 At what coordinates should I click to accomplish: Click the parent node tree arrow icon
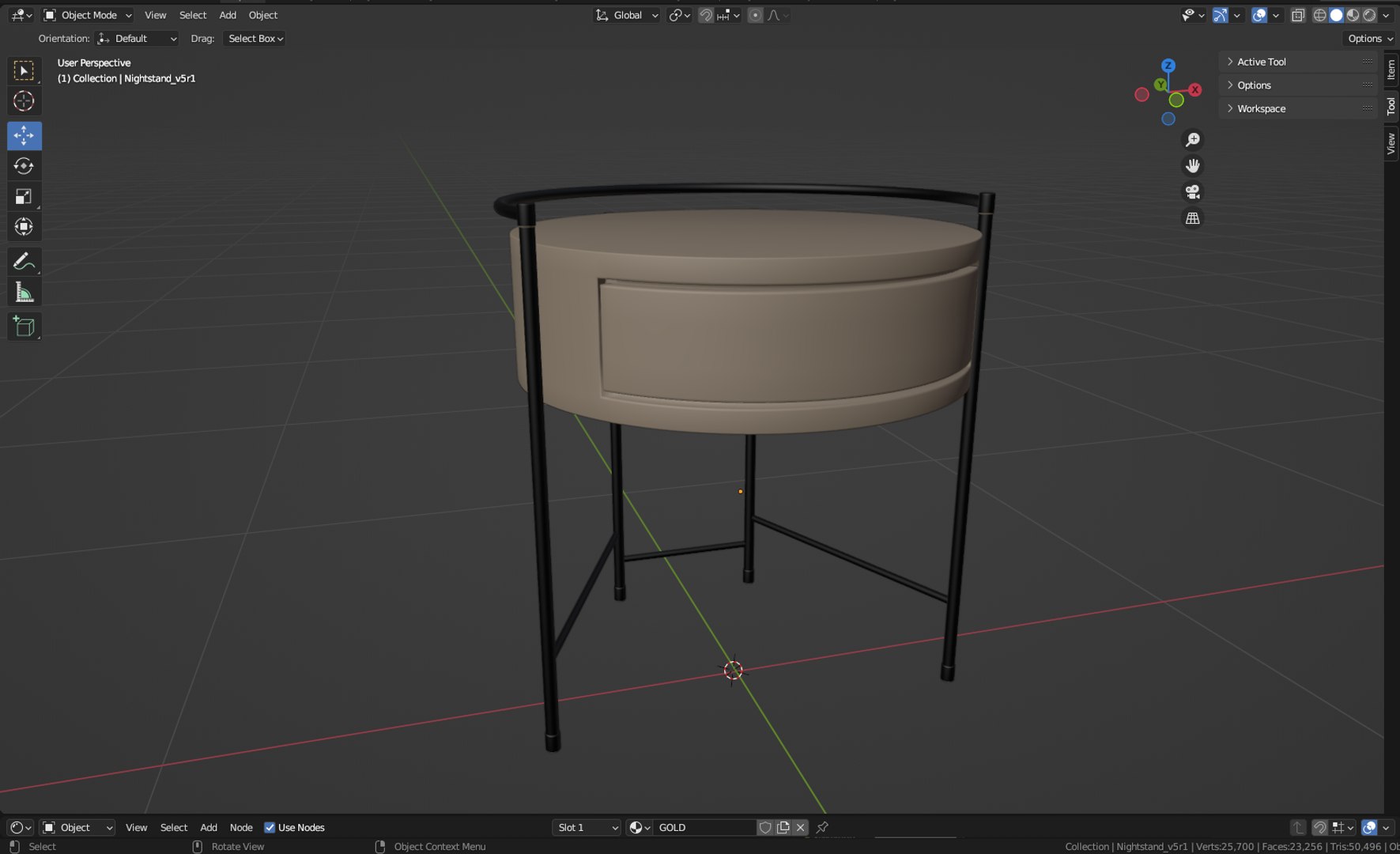[1298, 827]
